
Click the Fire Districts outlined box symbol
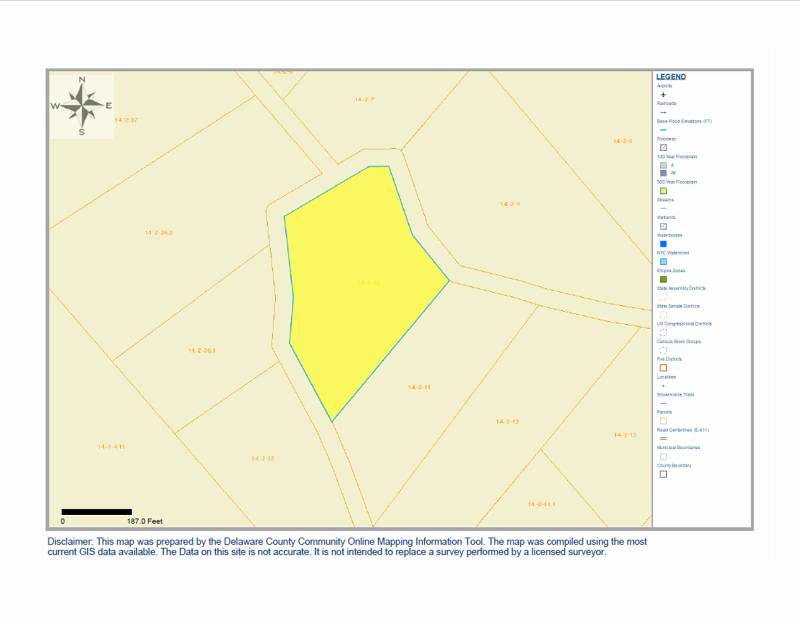click(663, 367)
